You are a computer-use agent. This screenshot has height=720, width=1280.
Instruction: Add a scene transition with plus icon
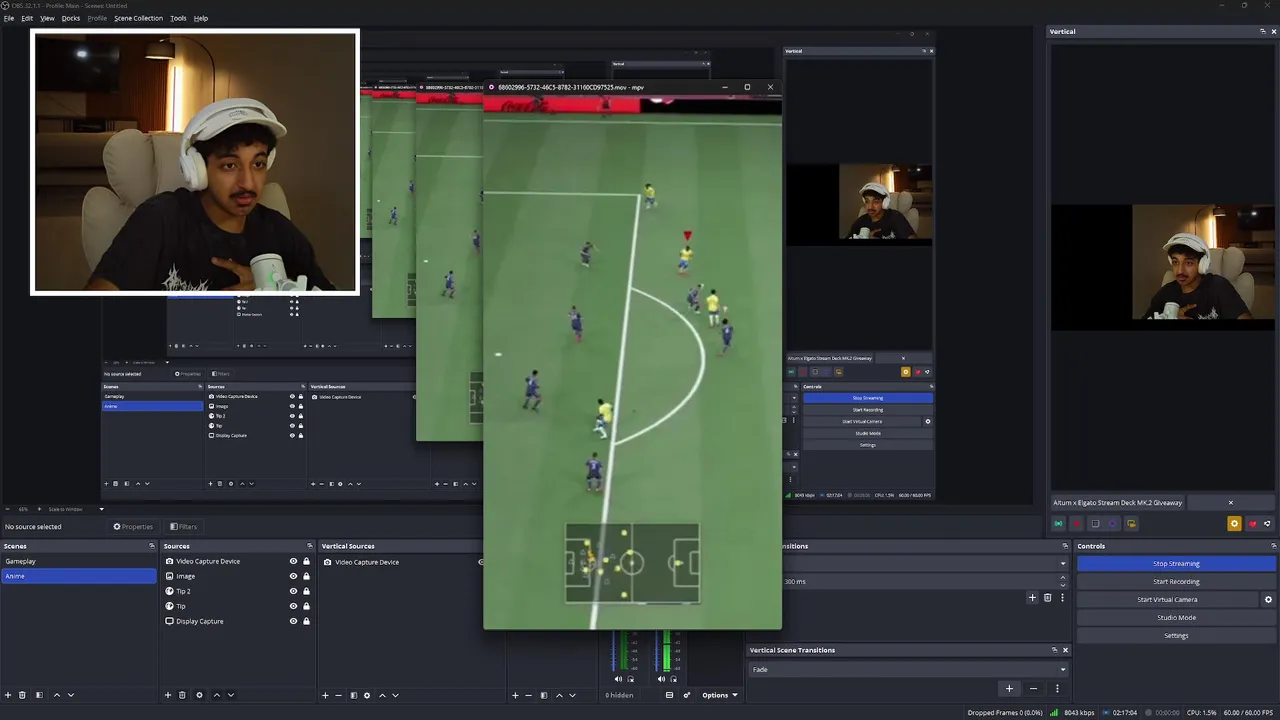coord(1032,598)
